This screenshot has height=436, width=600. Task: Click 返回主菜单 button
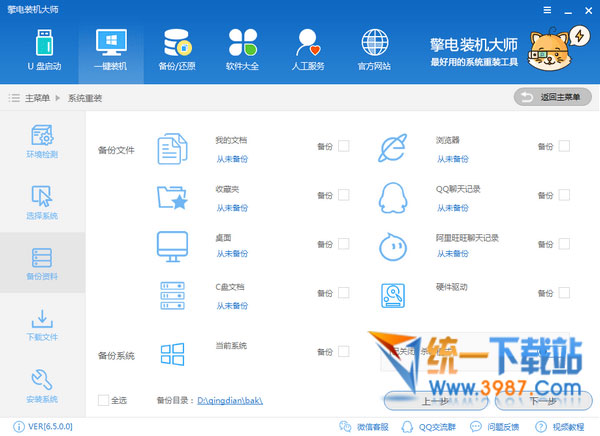[553, 98]
